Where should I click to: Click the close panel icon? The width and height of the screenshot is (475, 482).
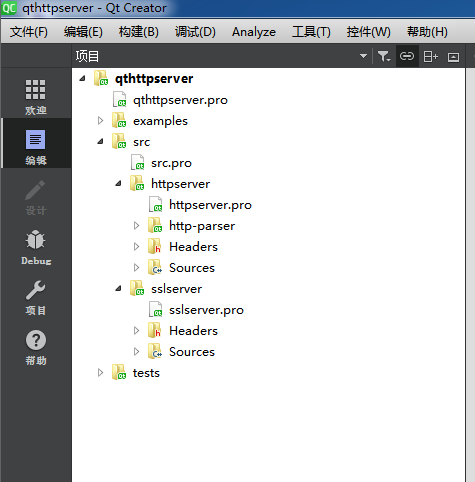coord(453,57)
